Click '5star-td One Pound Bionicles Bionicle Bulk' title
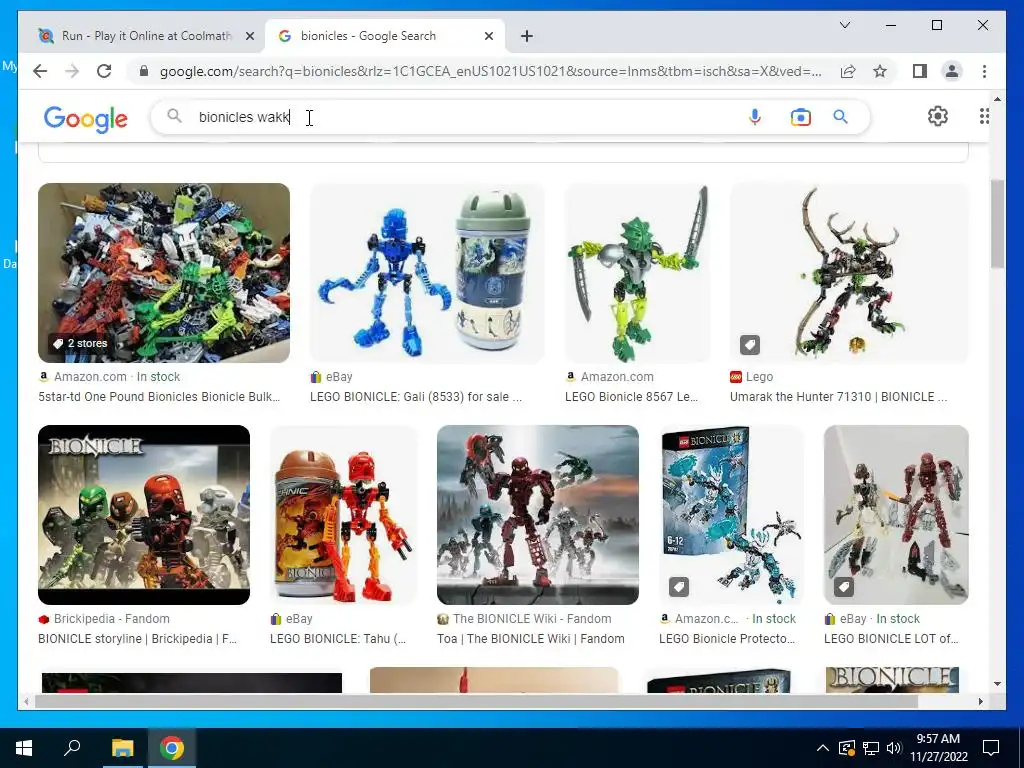This screenshot has height=768, width=1024. 159,396
